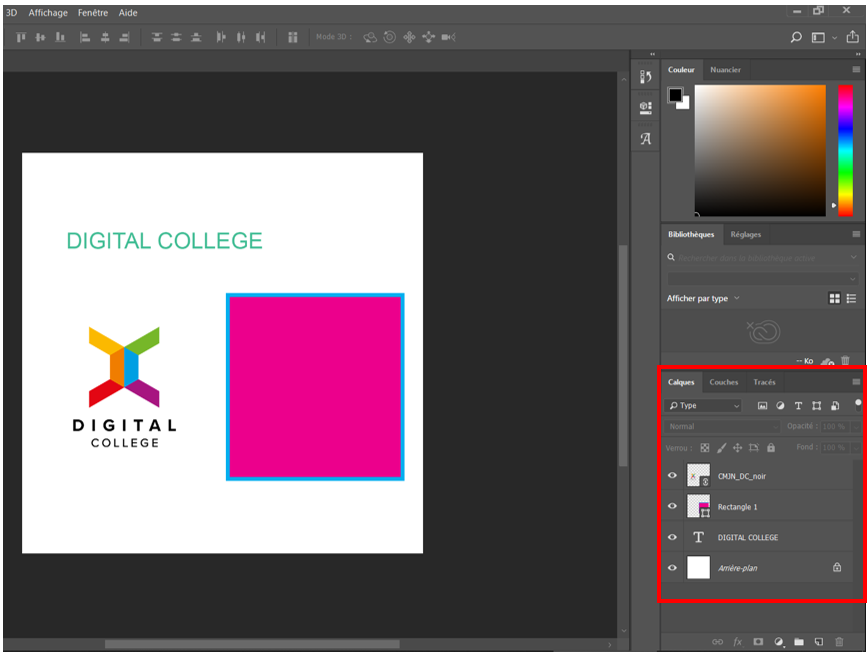Viewport: 867px width, 659px height.
Task: Click the distribute horizontal centers icon
Action: (241, 37)
